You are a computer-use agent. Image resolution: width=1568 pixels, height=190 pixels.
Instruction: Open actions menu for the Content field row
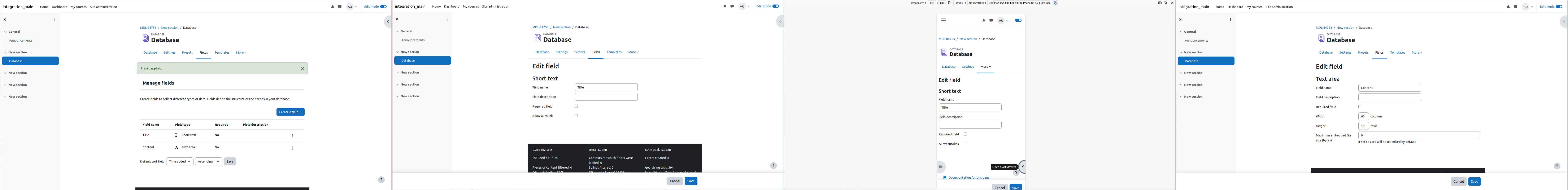(x=292, y=148)
